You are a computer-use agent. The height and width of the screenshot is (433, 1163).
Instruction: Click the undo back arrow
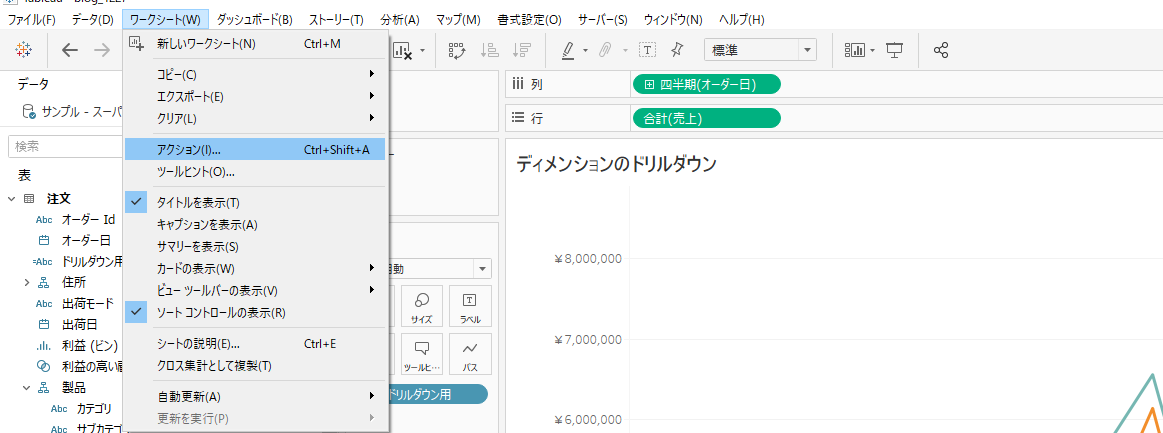[69, 50]
